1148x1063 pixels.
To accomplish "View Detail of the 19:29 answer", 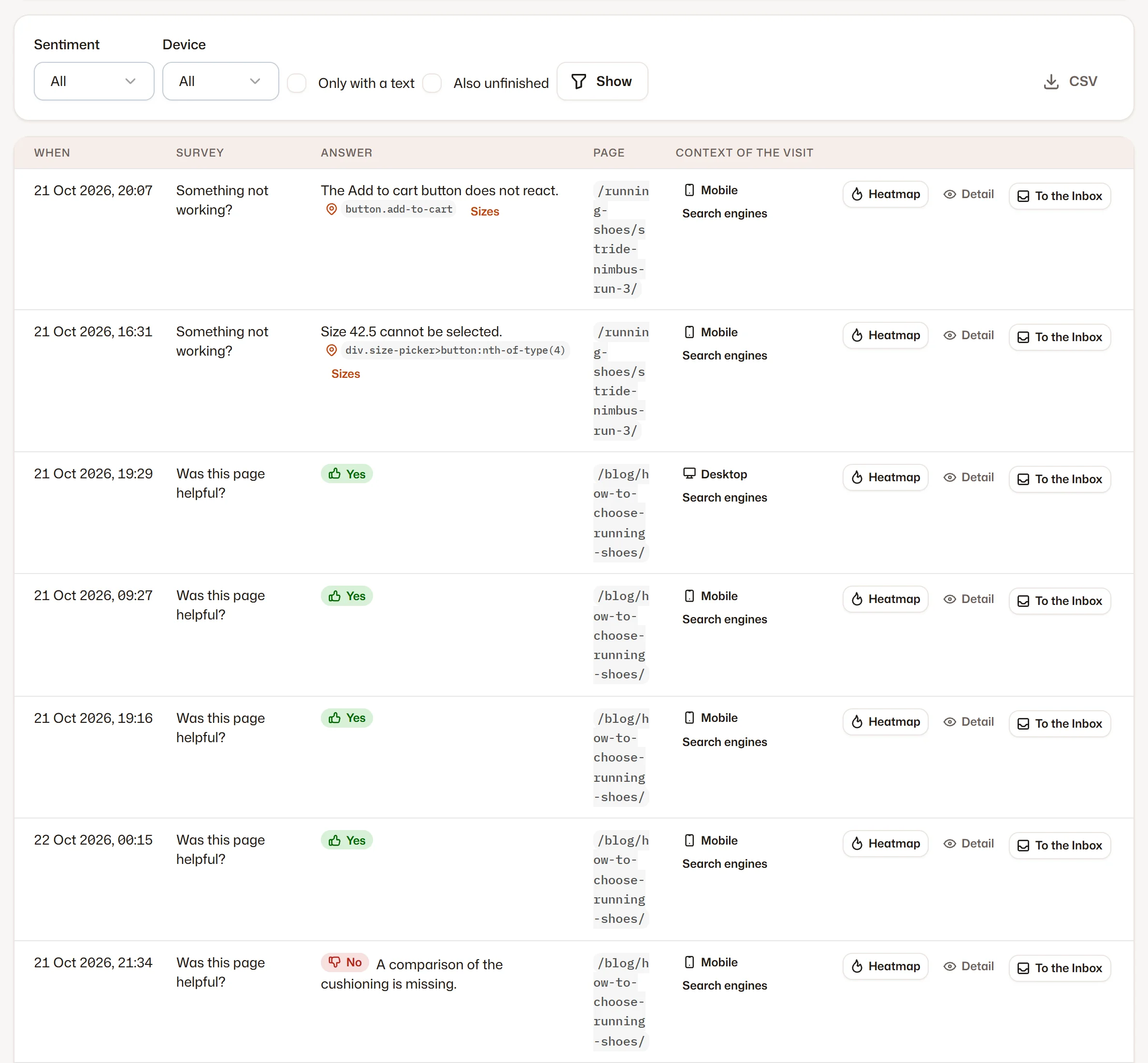I will tap(969, 477).
